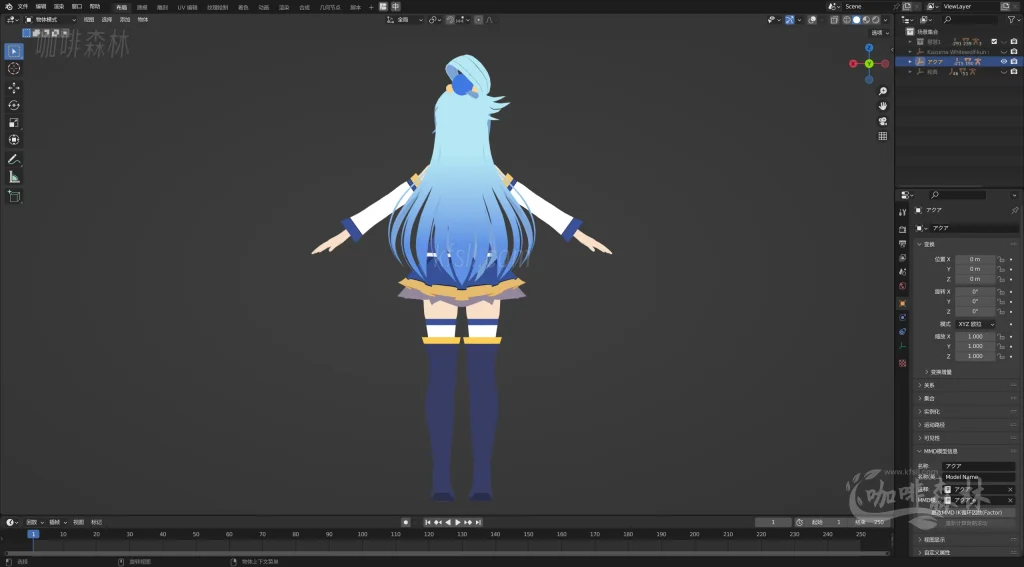Open viewport shading options dropdown arrow
Image resolution: width=1024 pixels, height=567 pixels.
pyautogui.click(x=886, y=20)
